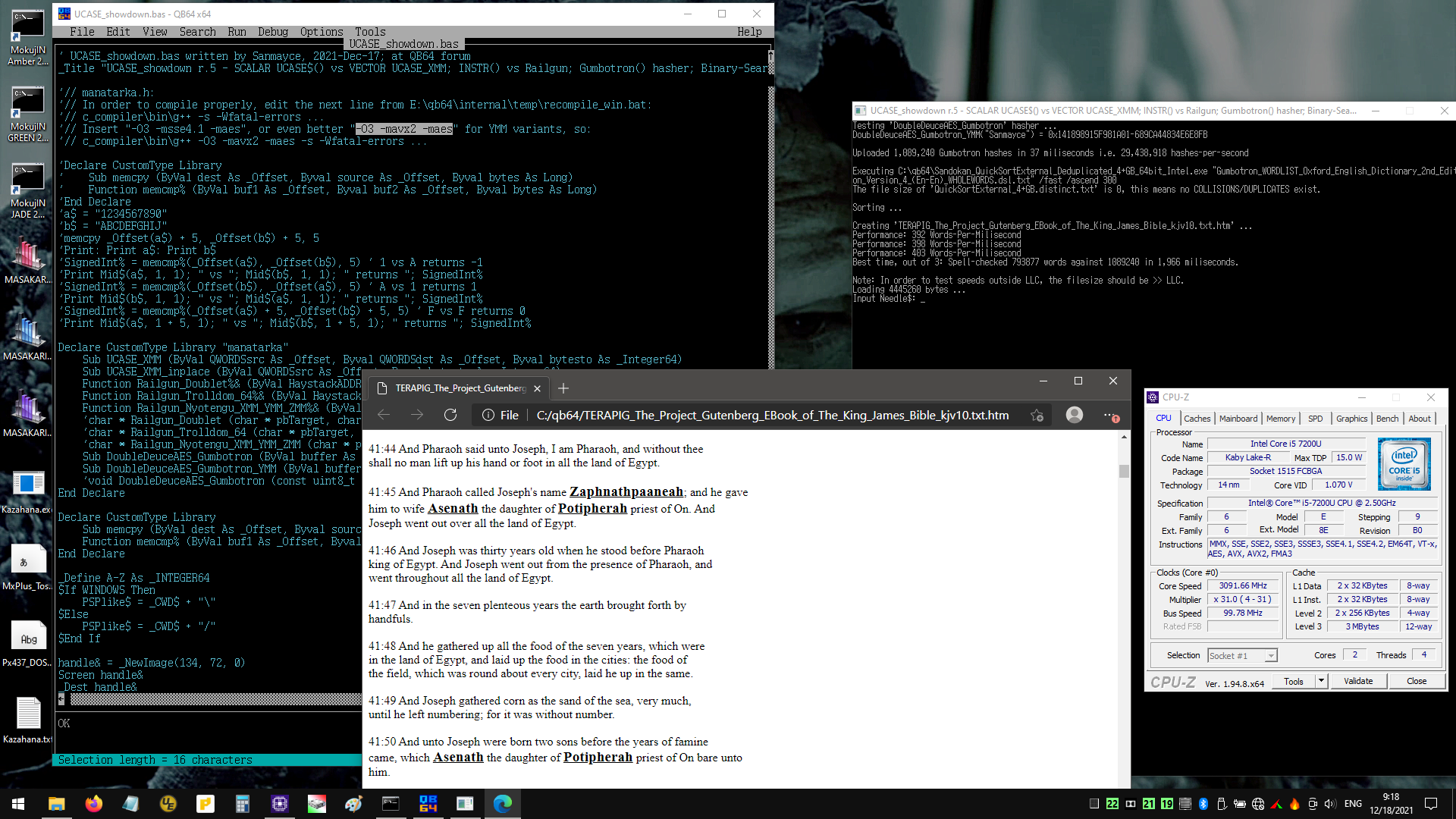Launch Firefox from the taskbar
The image size is (1456, 819).
(x=93, y=804)
